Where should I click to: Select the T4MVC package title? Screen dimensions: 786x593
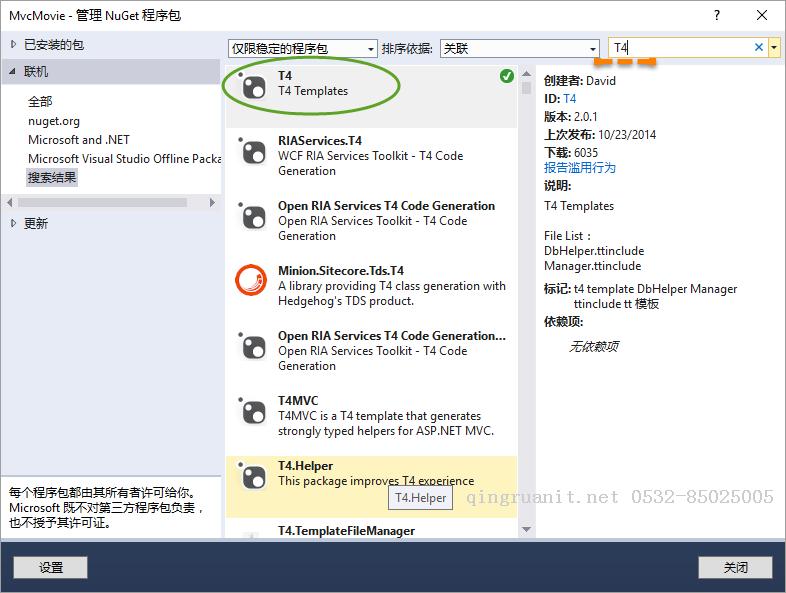click(x=298, y=401)
